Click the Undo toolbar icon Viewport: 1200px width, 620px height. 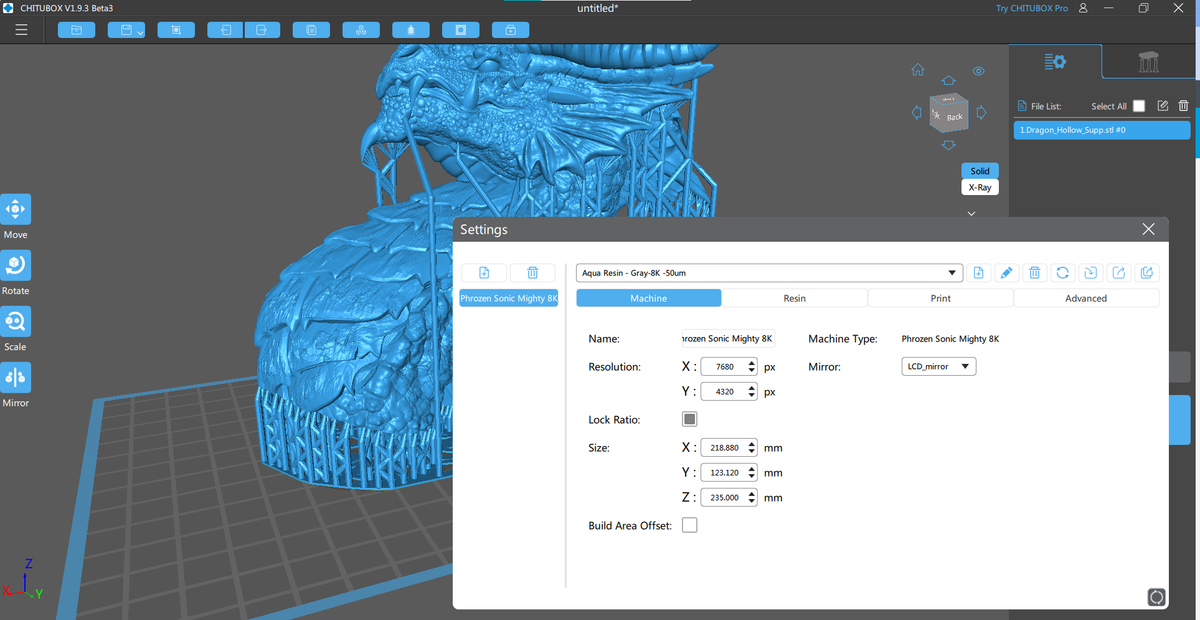point(225,31)
